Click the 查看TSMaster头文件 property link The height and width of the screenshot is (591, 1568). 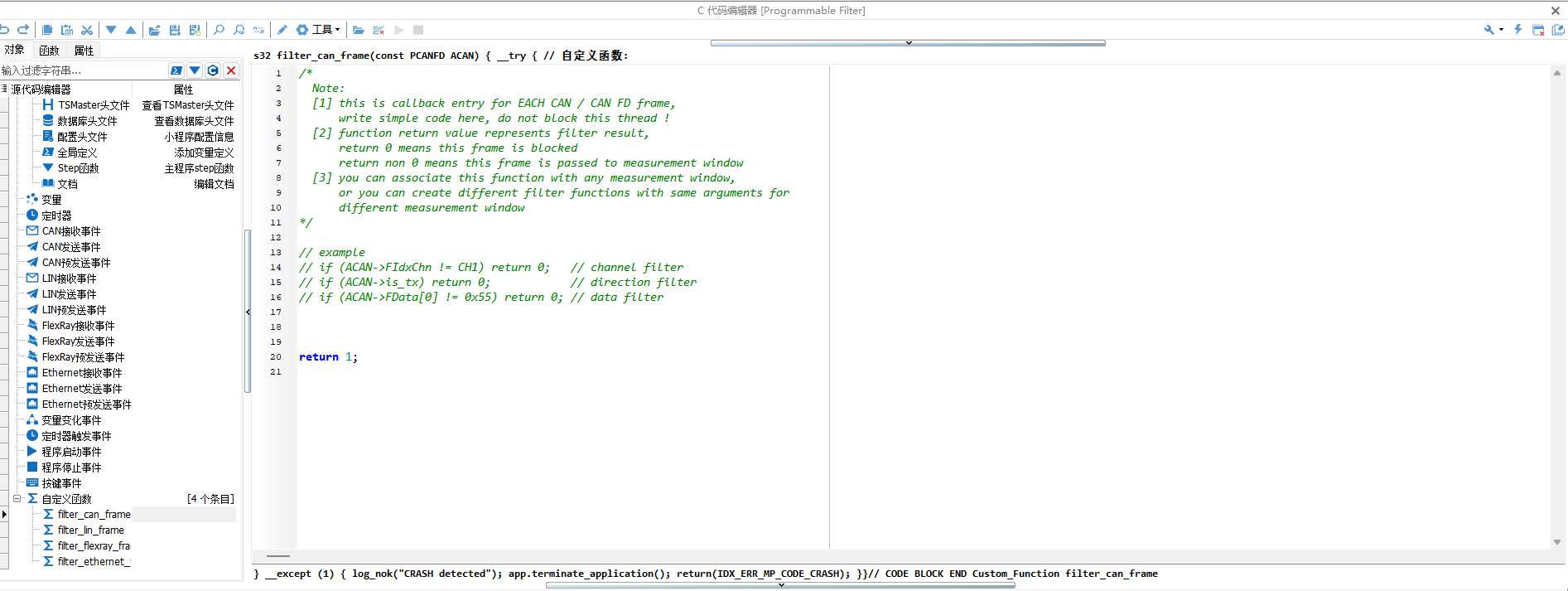point(188,105)
